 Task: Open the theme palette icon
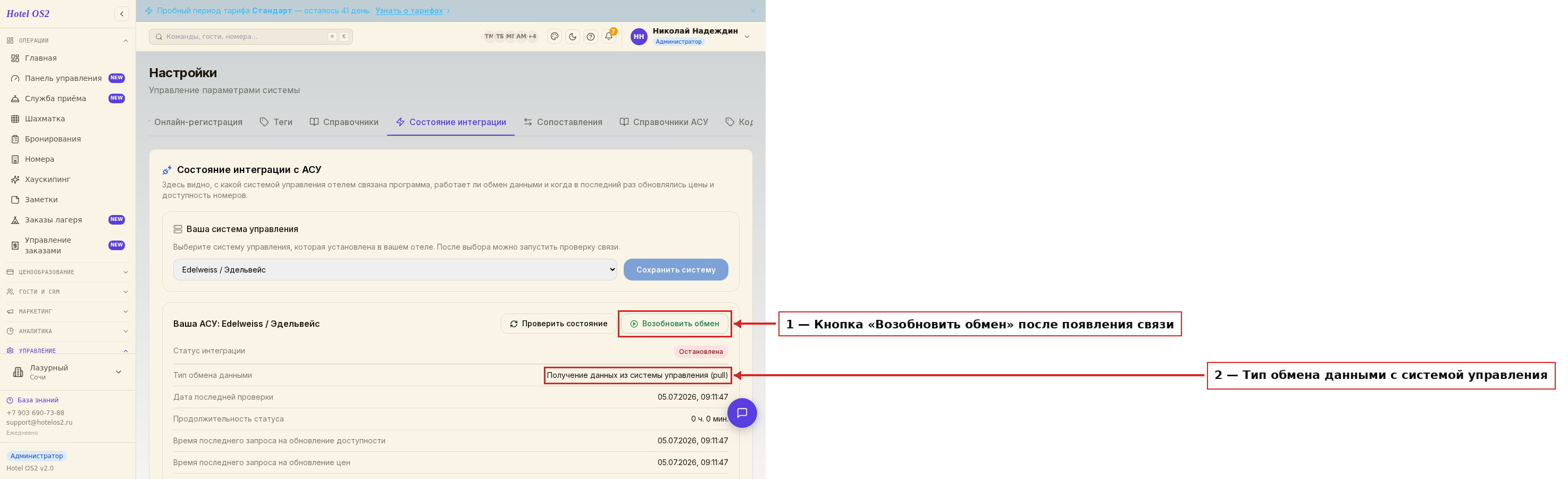coord(554,37)
